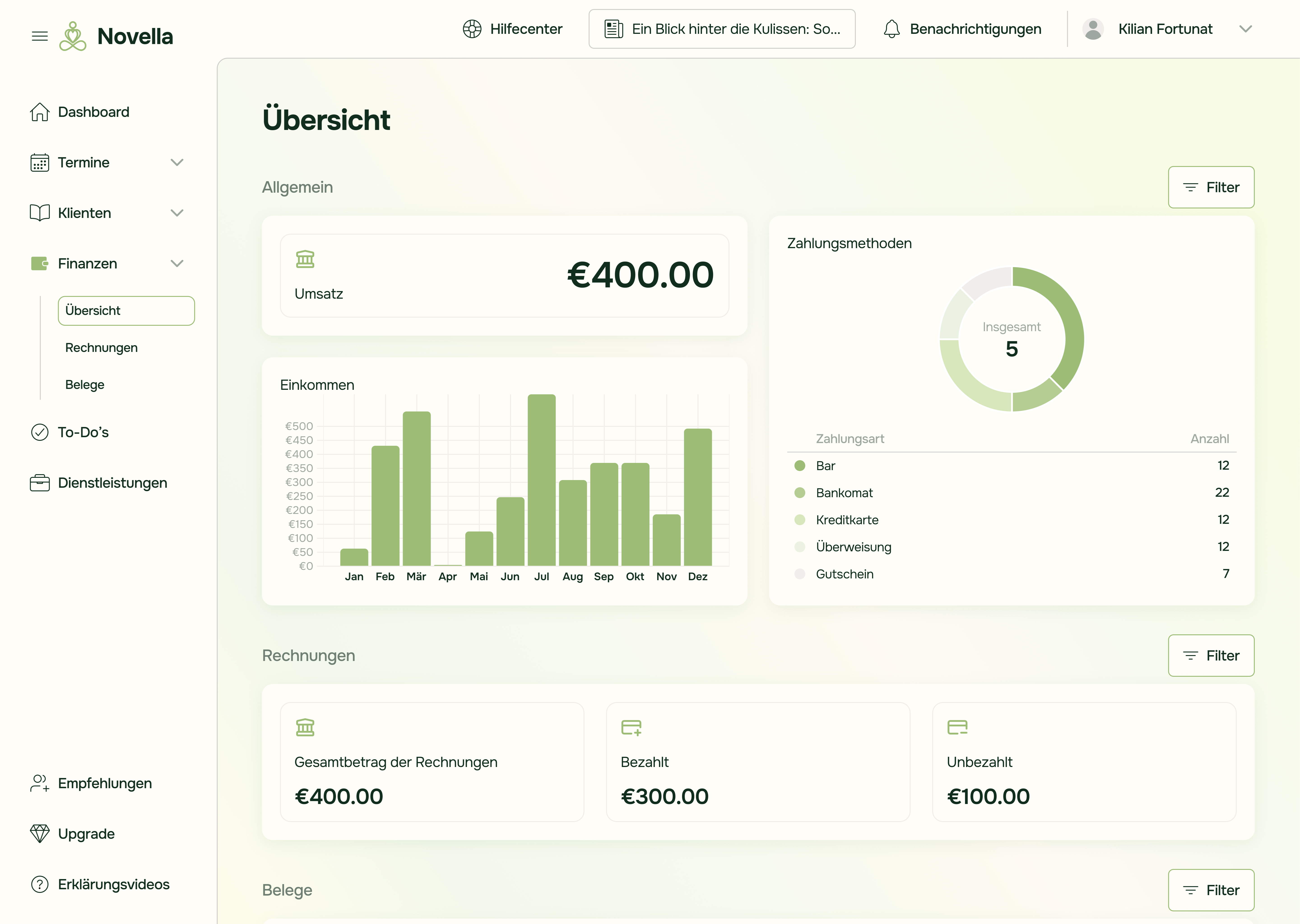This screenshot has height=924, width=1300.
Task: Open the Ein Blick hinter die Kulissen article
Action: click(x=722, y=29)
